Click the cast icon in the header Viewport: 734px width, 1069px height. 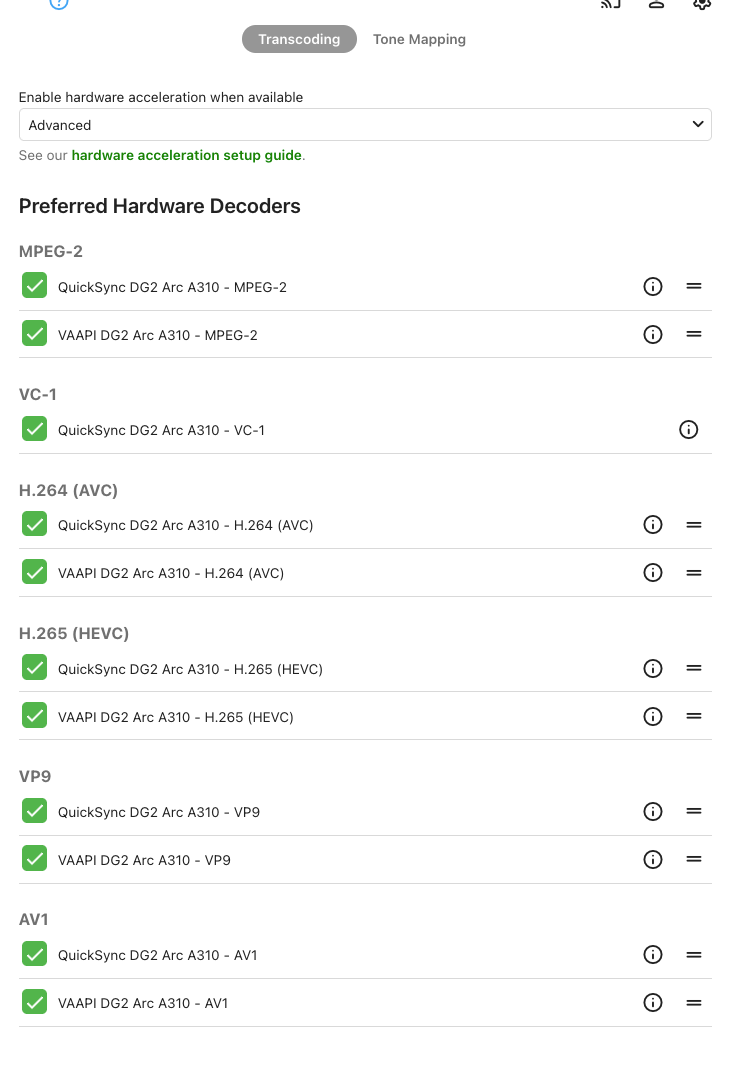coord(611,3)
